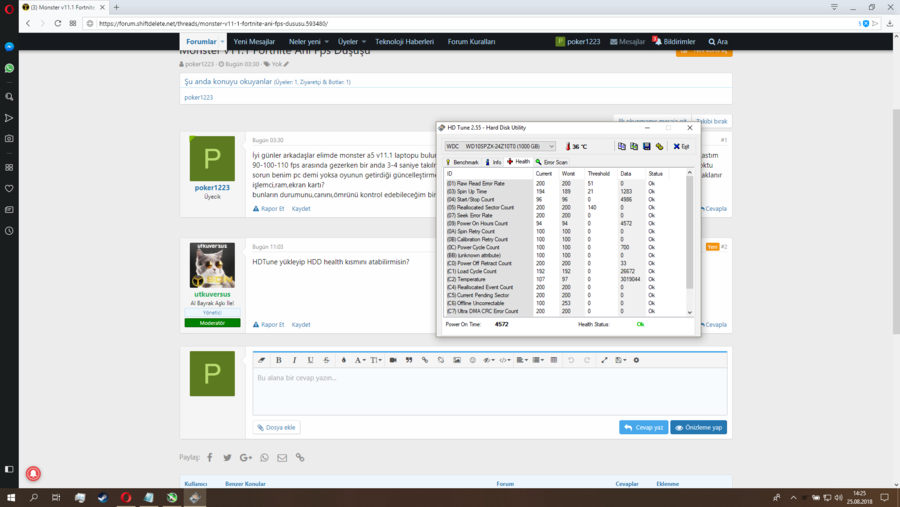The width and height of the screenshot is (900, 507).
Task: Switch to Benchmark tab in HD Tune
Action: pyautogui.click(x=462, y=162)
